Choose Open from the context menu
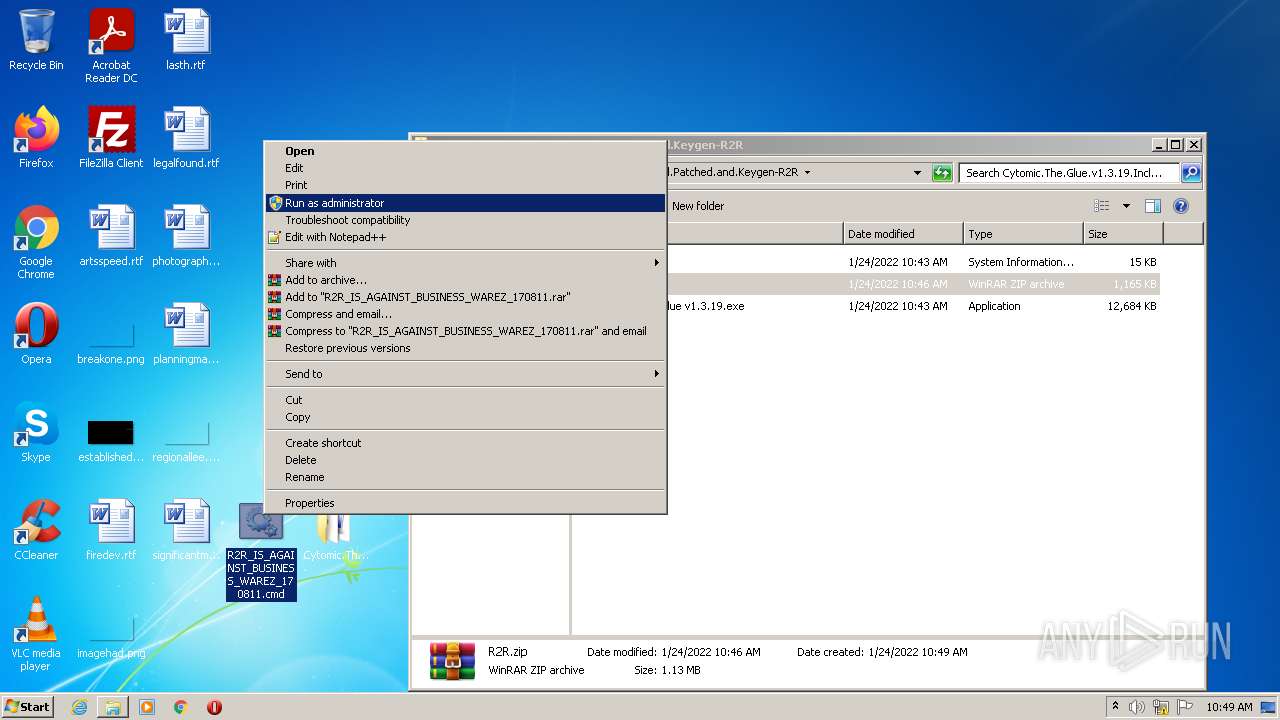 (x=465, y=151)
